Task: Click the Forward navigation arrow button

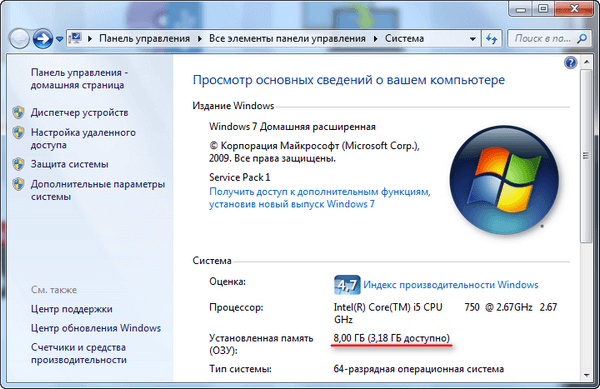Action: tap(42, 39)
